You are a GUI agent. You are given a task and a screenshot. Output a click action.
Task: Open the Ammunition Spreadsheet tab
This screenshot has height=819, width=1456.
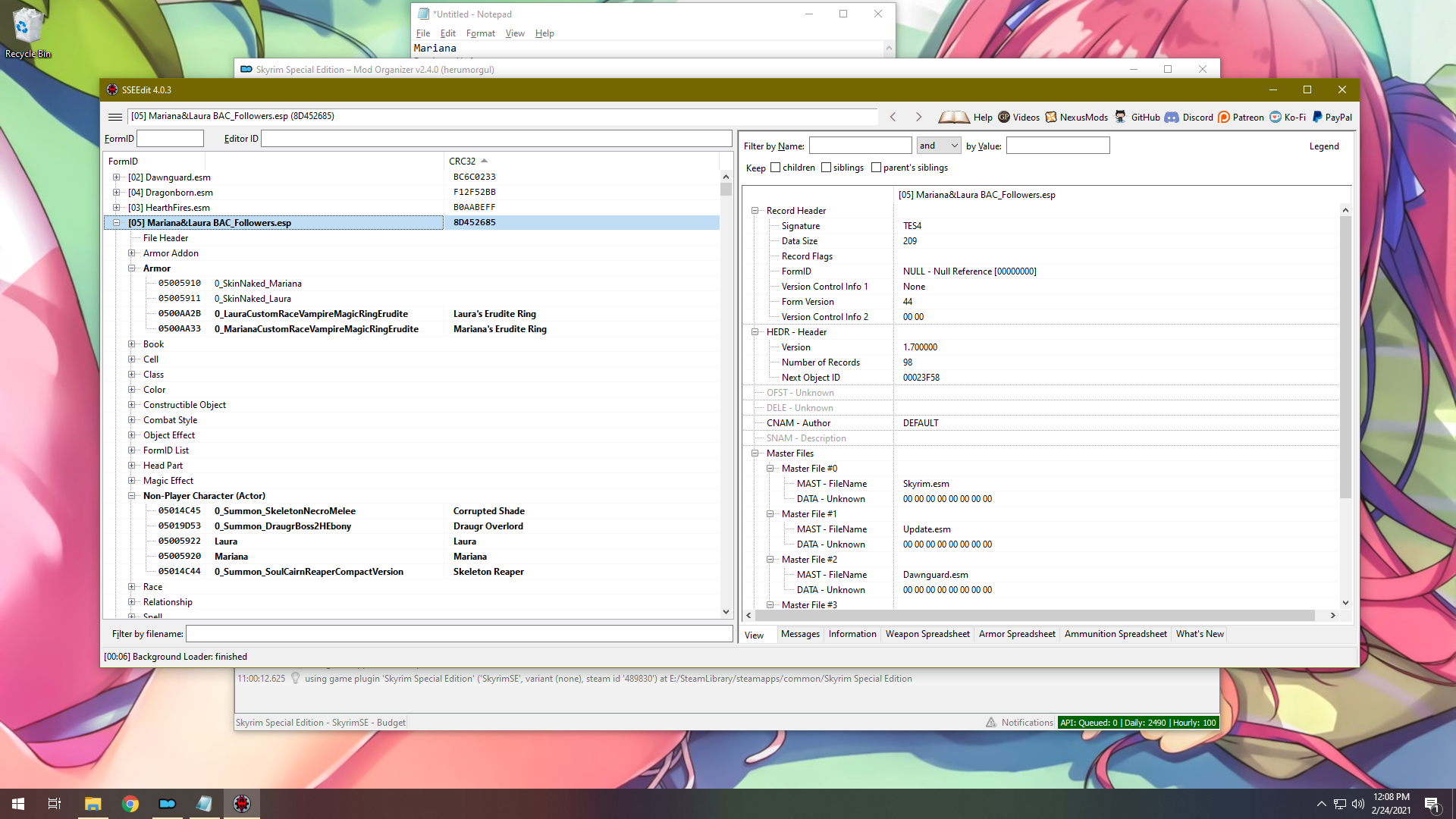[1116, 634]
